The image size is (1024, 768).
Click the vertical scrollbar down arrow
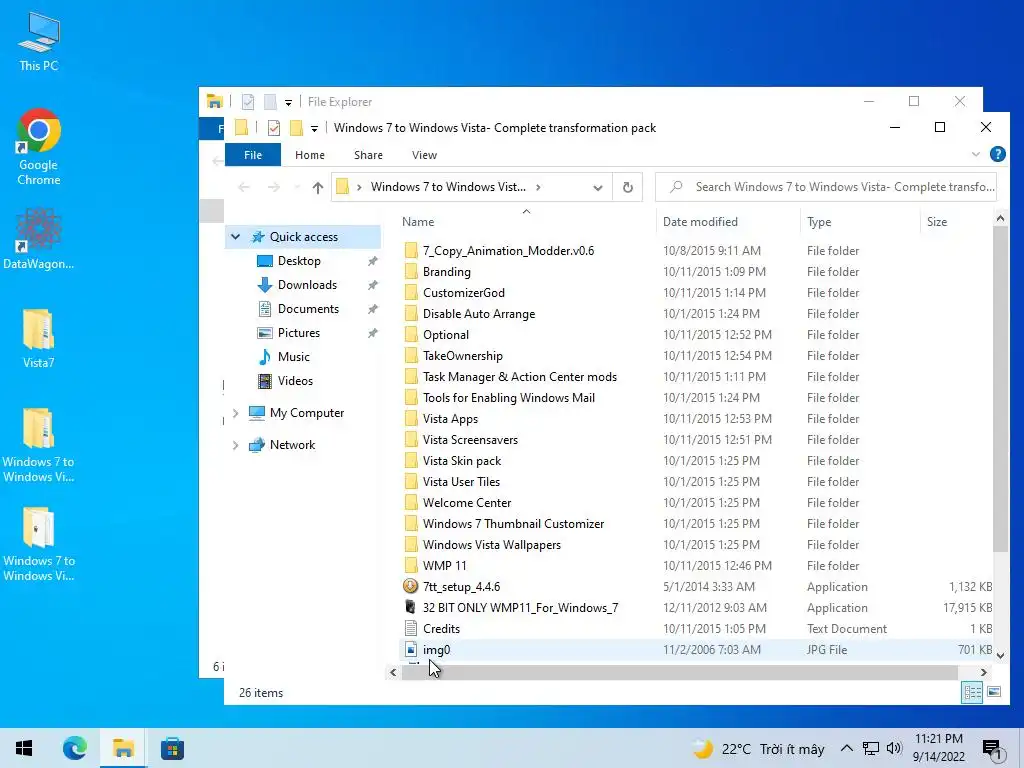[1000, 656]
